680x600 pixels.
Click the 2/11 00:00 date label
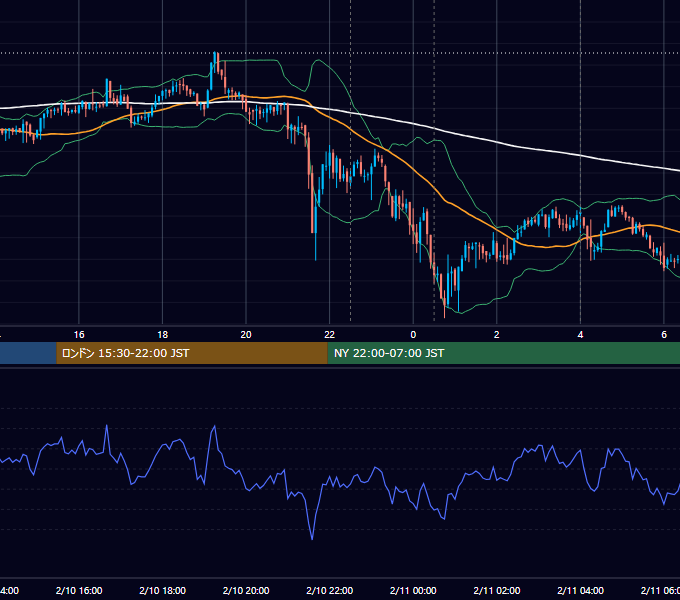tap(413, 590)
